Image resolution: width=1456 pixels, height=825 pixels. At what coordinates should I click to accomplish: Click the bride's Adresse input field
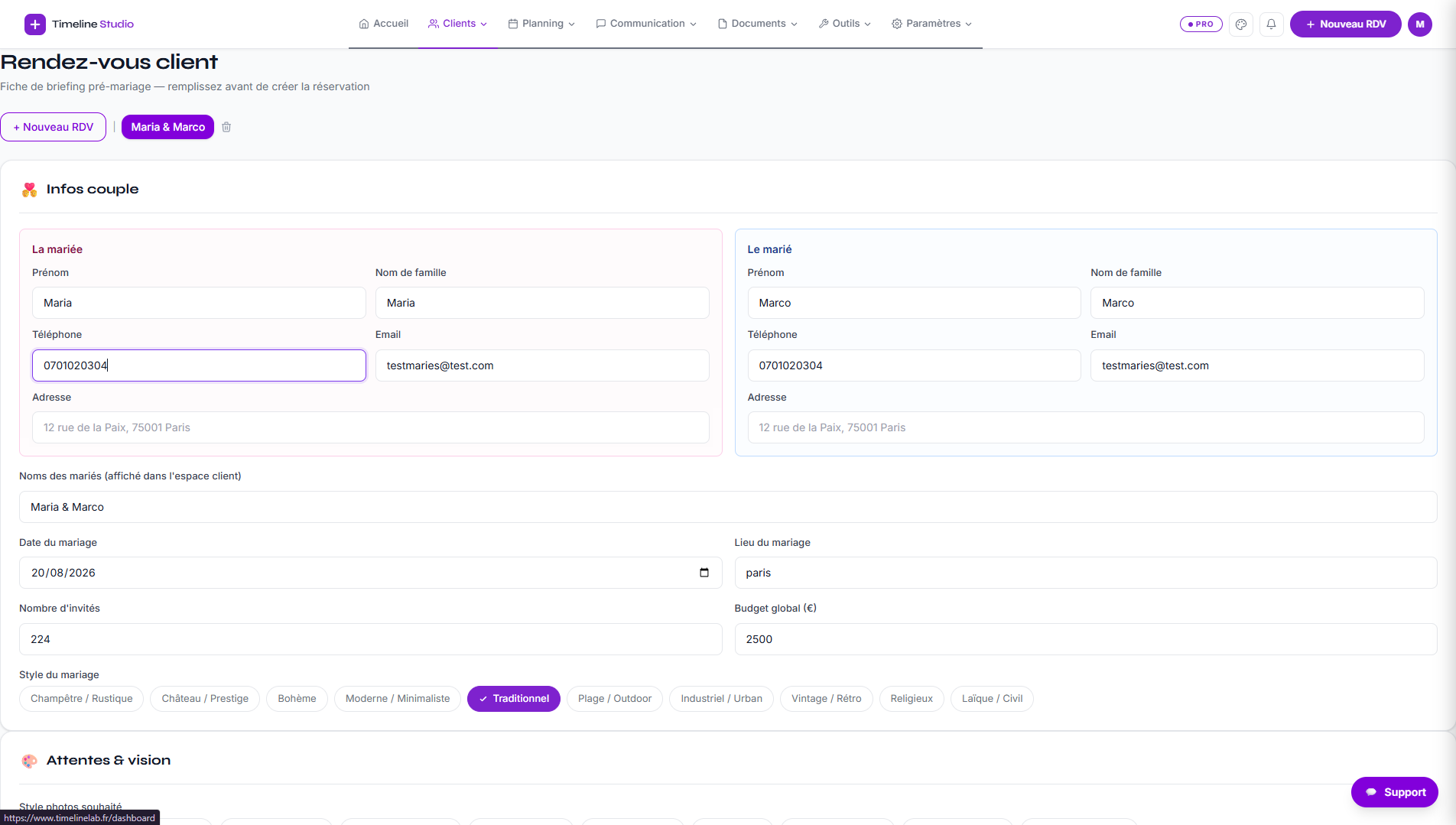371,427
